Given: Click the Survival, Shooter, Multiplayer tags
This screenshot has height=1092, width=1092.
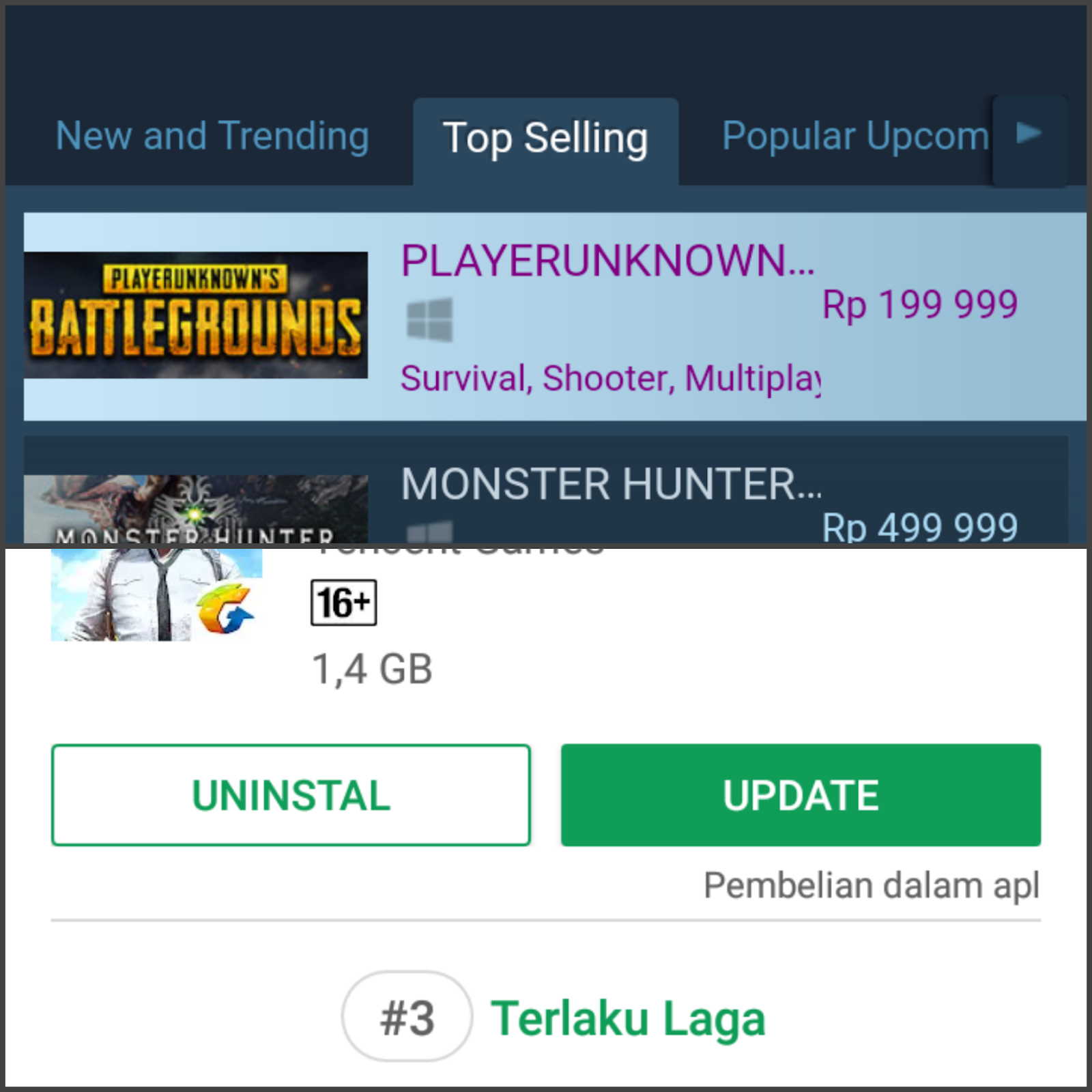Looking at the screenshot, I should [x=610, y=378].
